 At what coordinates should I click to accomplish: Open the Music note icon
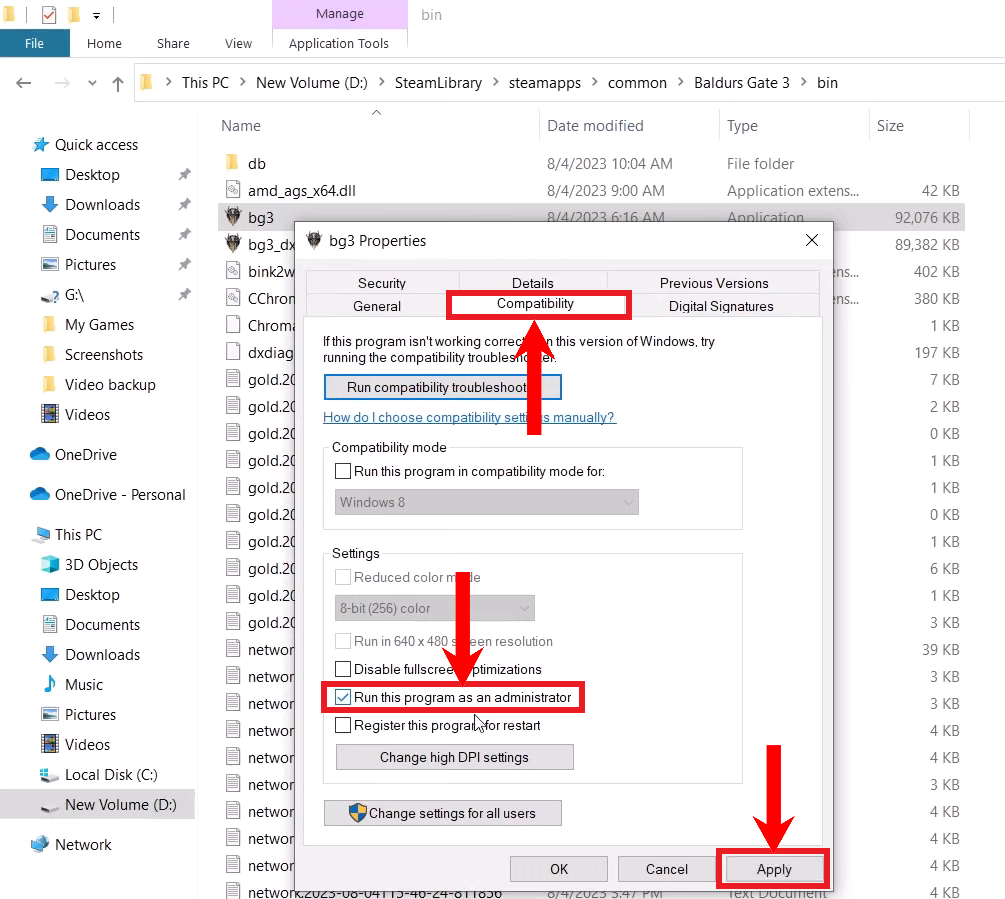[x=50, y=684]
